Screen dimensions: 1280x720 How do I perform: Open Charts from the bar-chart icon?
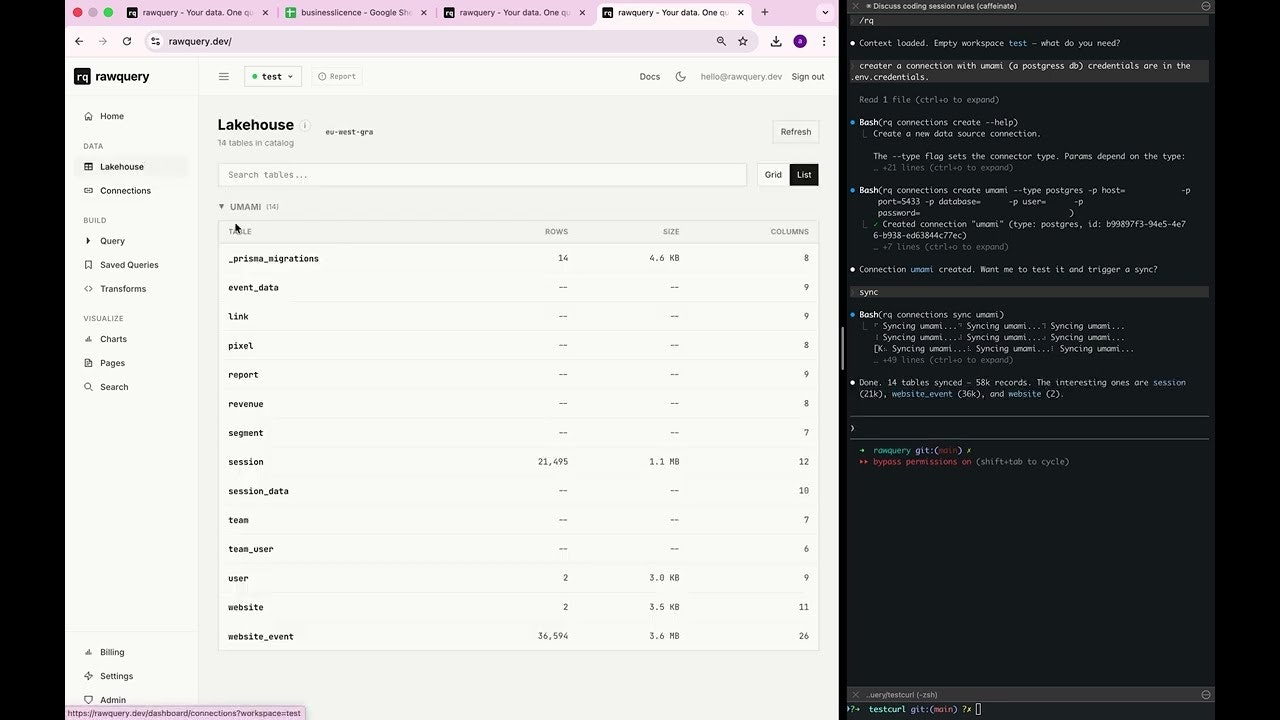tap(88, 339)
